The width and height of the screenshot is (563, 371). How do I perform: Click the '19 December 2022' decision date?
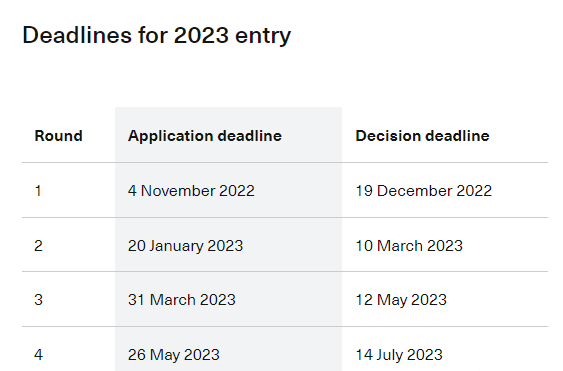(423, 191)
